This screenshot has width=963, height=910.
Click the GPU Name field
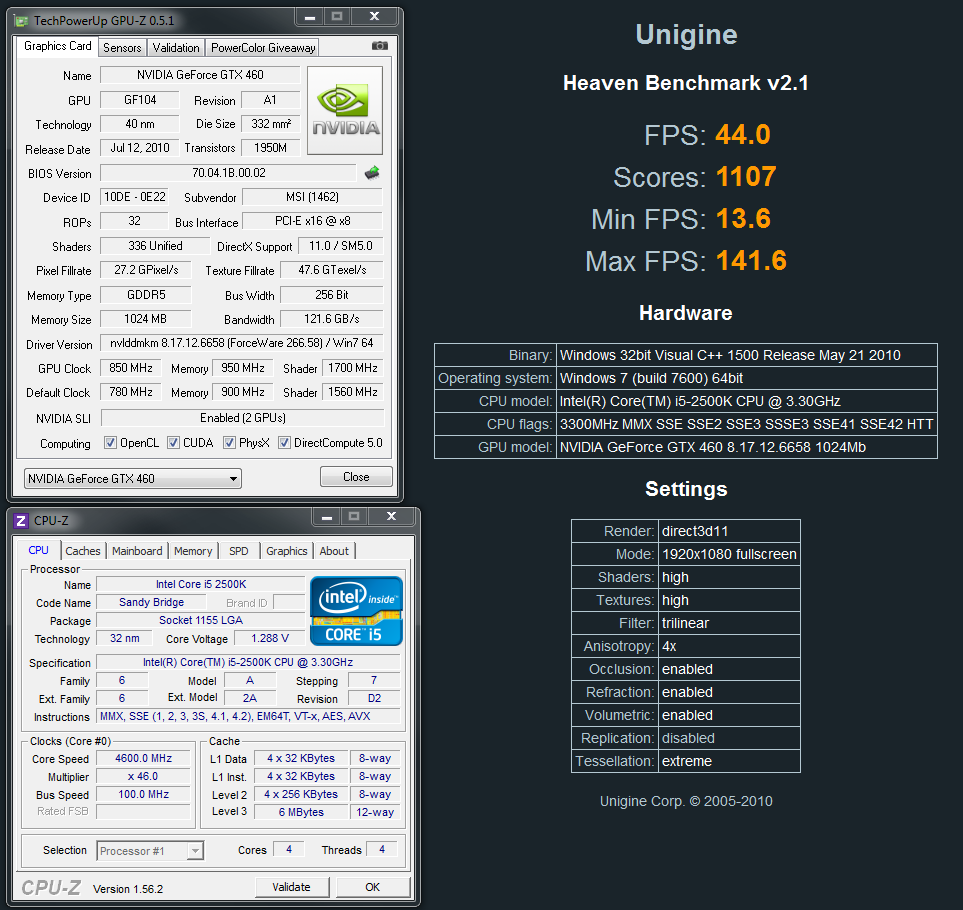point(200,75)
